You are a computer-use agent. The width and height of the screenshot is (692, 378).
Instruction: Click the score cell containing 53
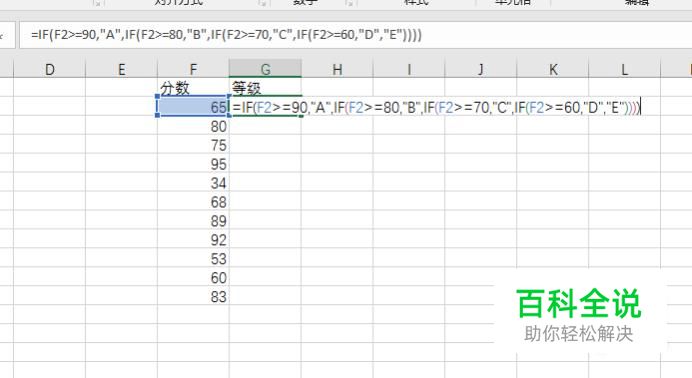tap(193, 258)
